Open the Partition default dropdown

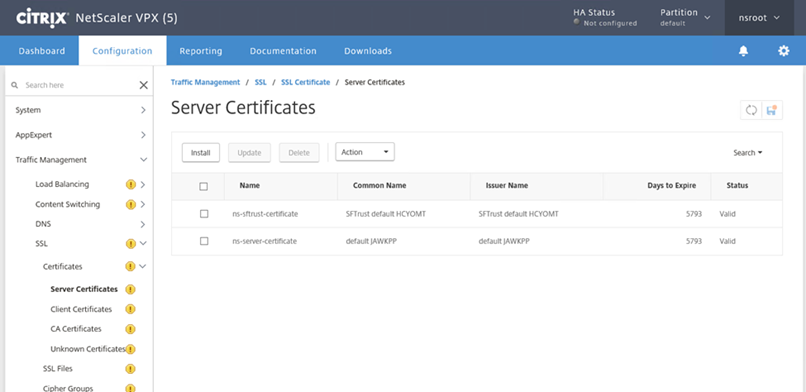click(x=685, y=17)
